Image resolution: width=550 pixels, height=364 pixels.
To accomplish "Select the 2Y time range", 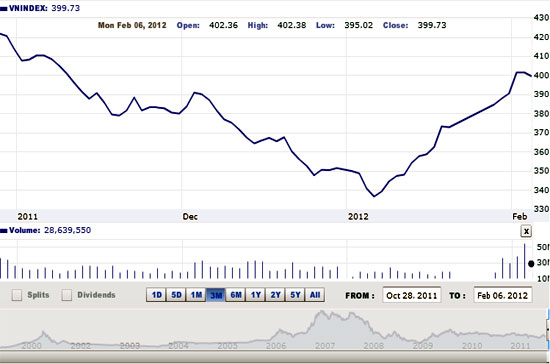I will coord(275,295).
